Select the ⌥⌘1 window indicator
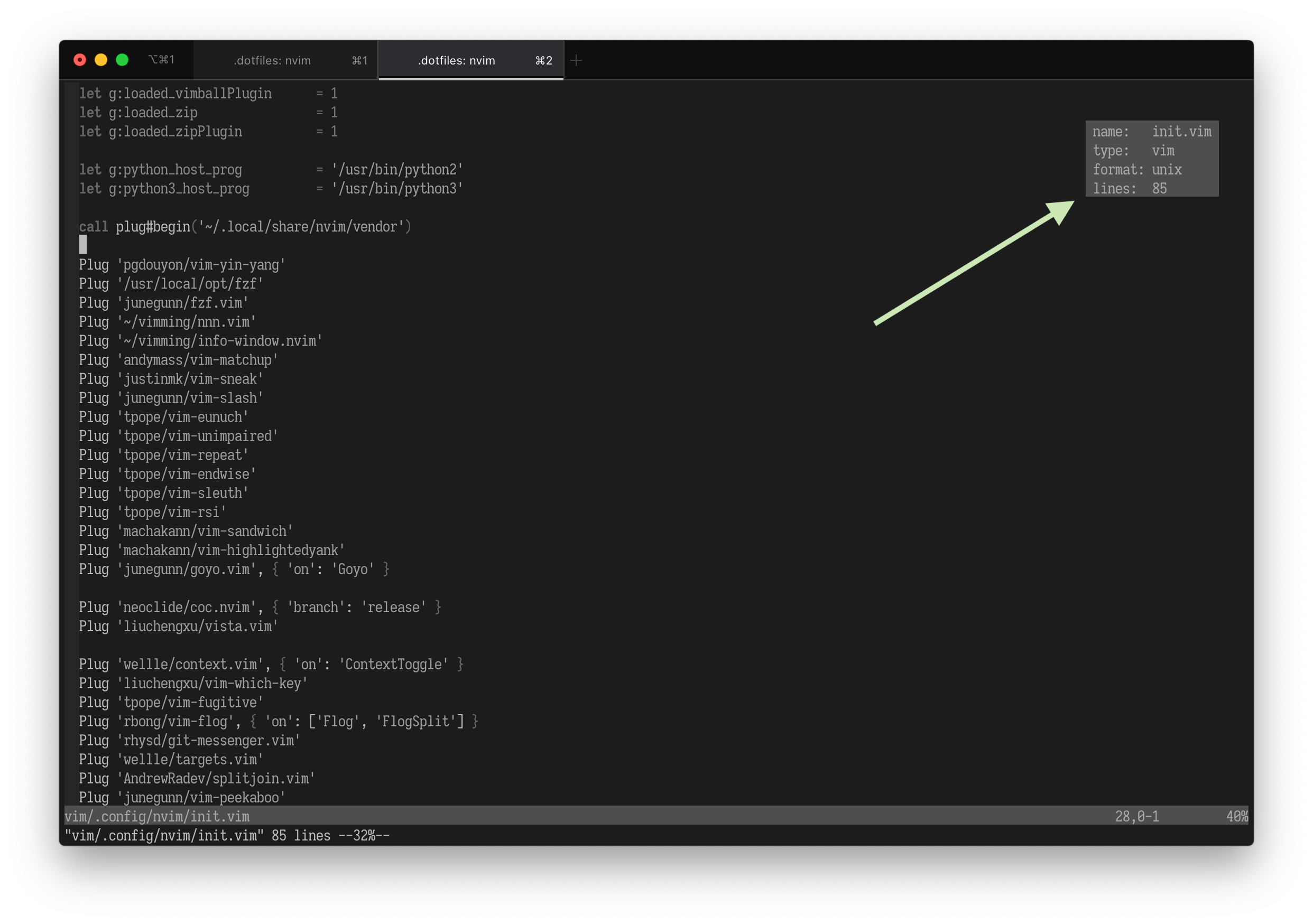Screen dimensions: 1313x924 point(162,59)
